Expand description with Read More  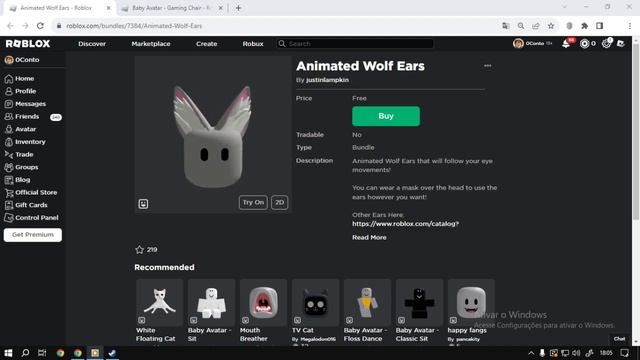(369, 237)
